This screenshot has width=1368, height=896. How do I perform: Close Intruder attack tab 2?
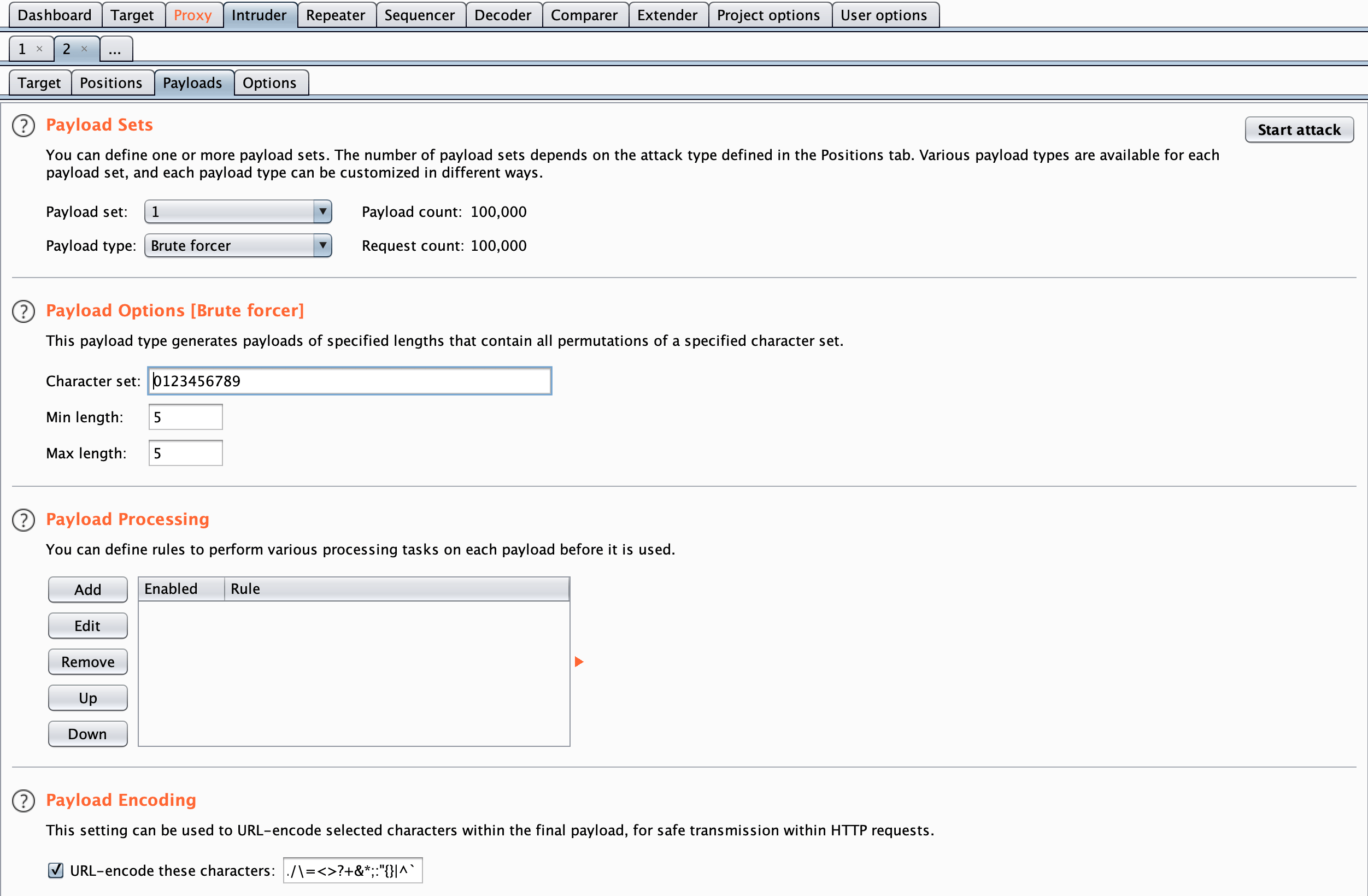[85, 49]
